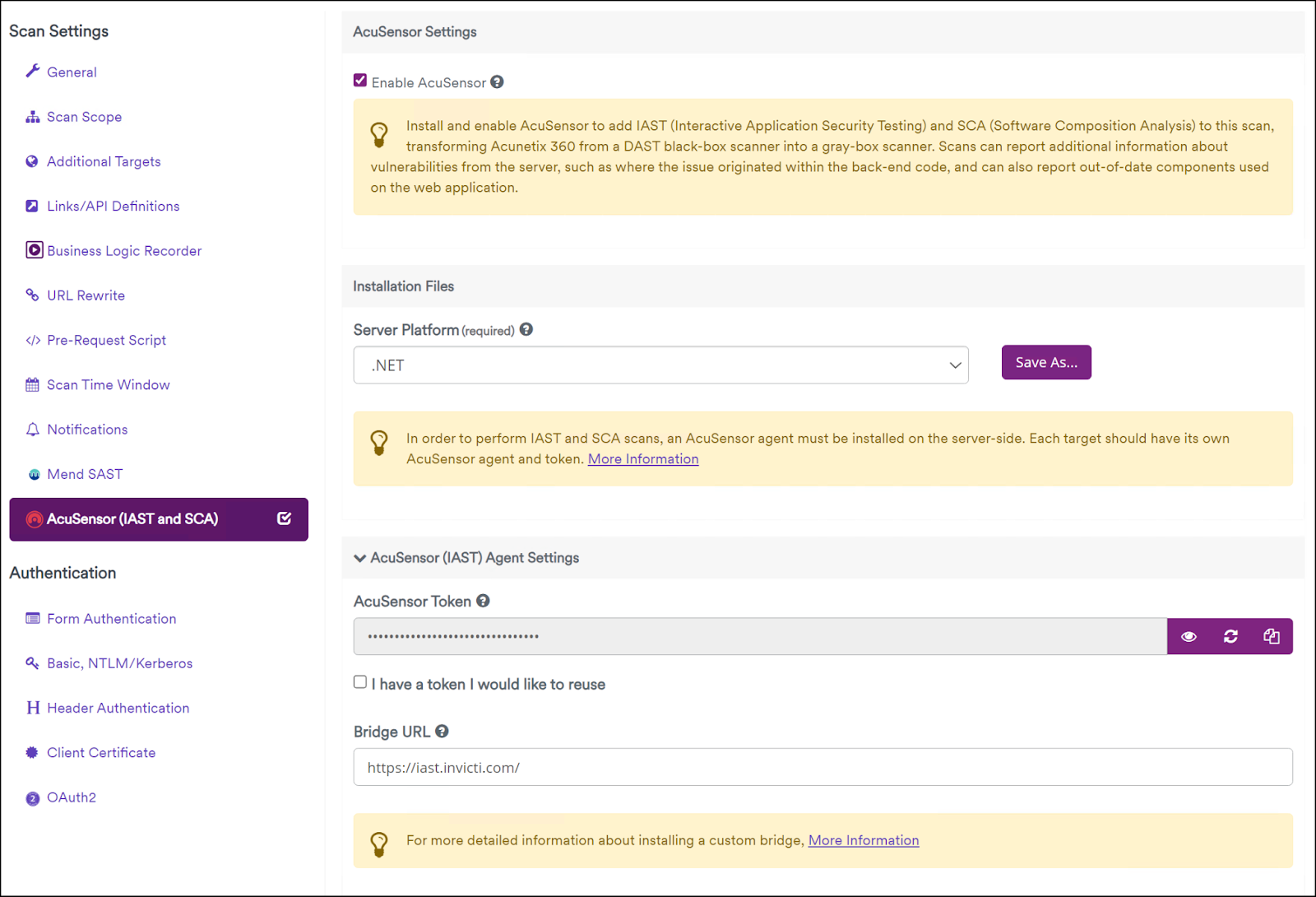
Task: Select AcuSensor (IAST and SCA) item
Action: [159, 519]
